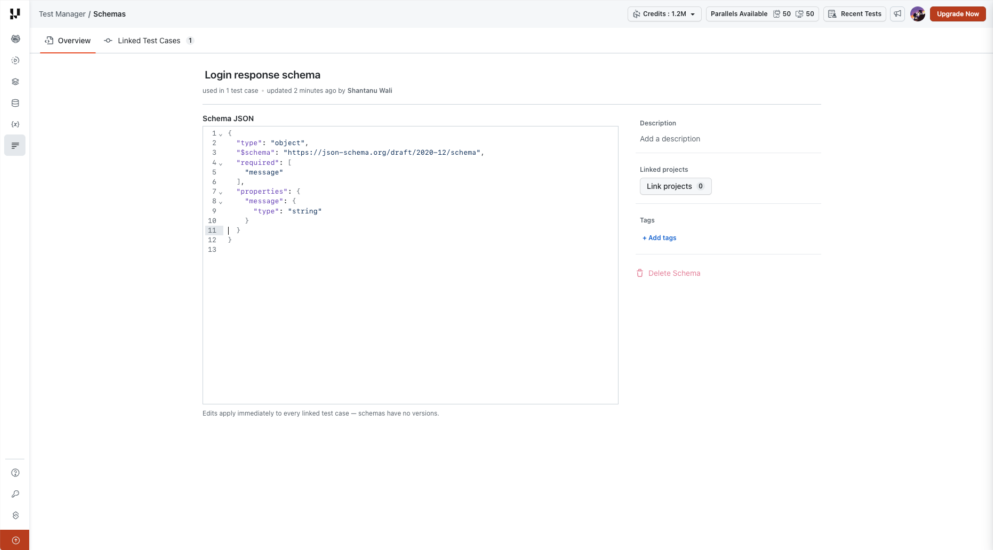
Task: Click + Add tags link
Action: tap(659, 238)
